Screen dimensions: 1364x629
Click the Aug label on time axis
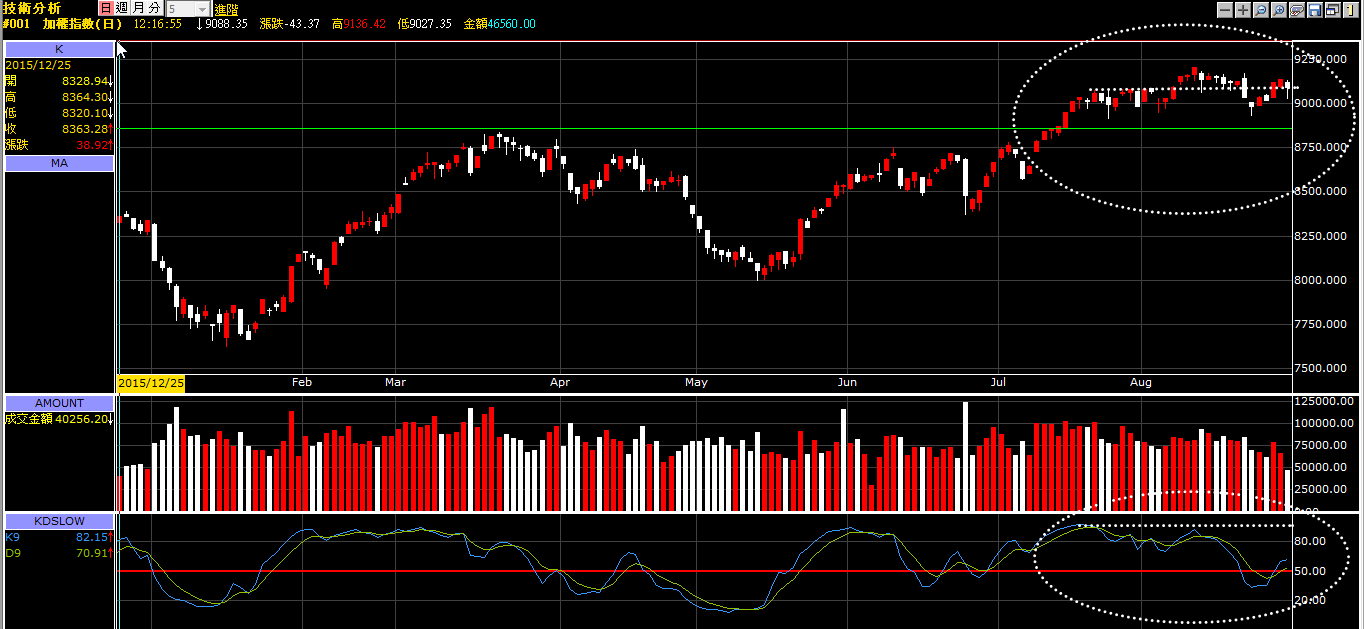coord(1141,383)
